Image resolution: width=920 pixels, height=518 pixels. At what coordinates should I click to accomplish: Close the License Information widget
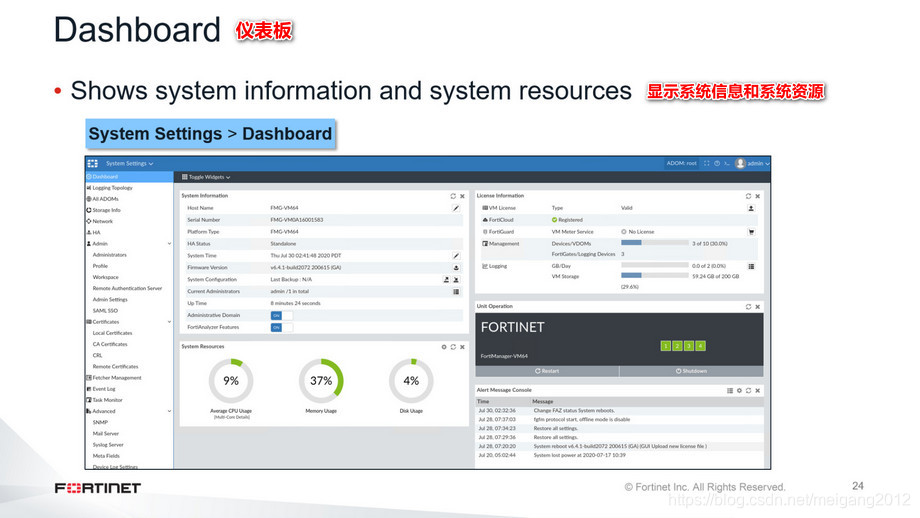pyautogui.click(x=757, y=196)
